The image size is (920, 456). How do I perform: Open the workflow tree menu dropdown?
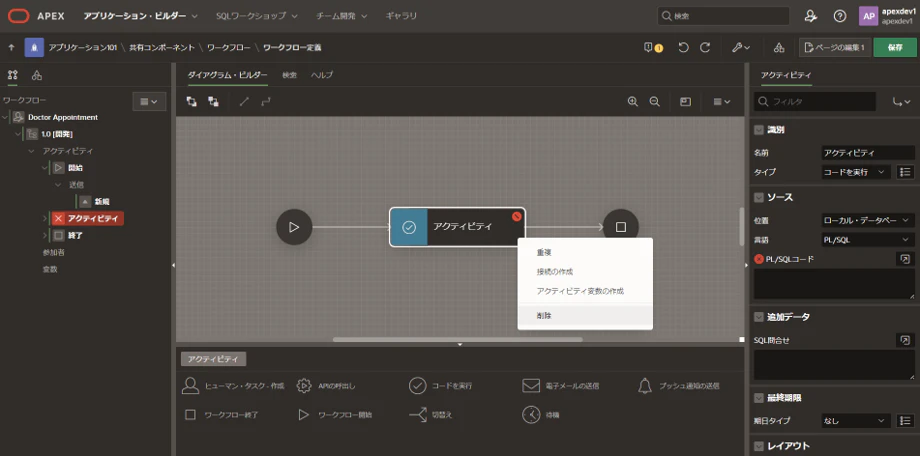149,102
